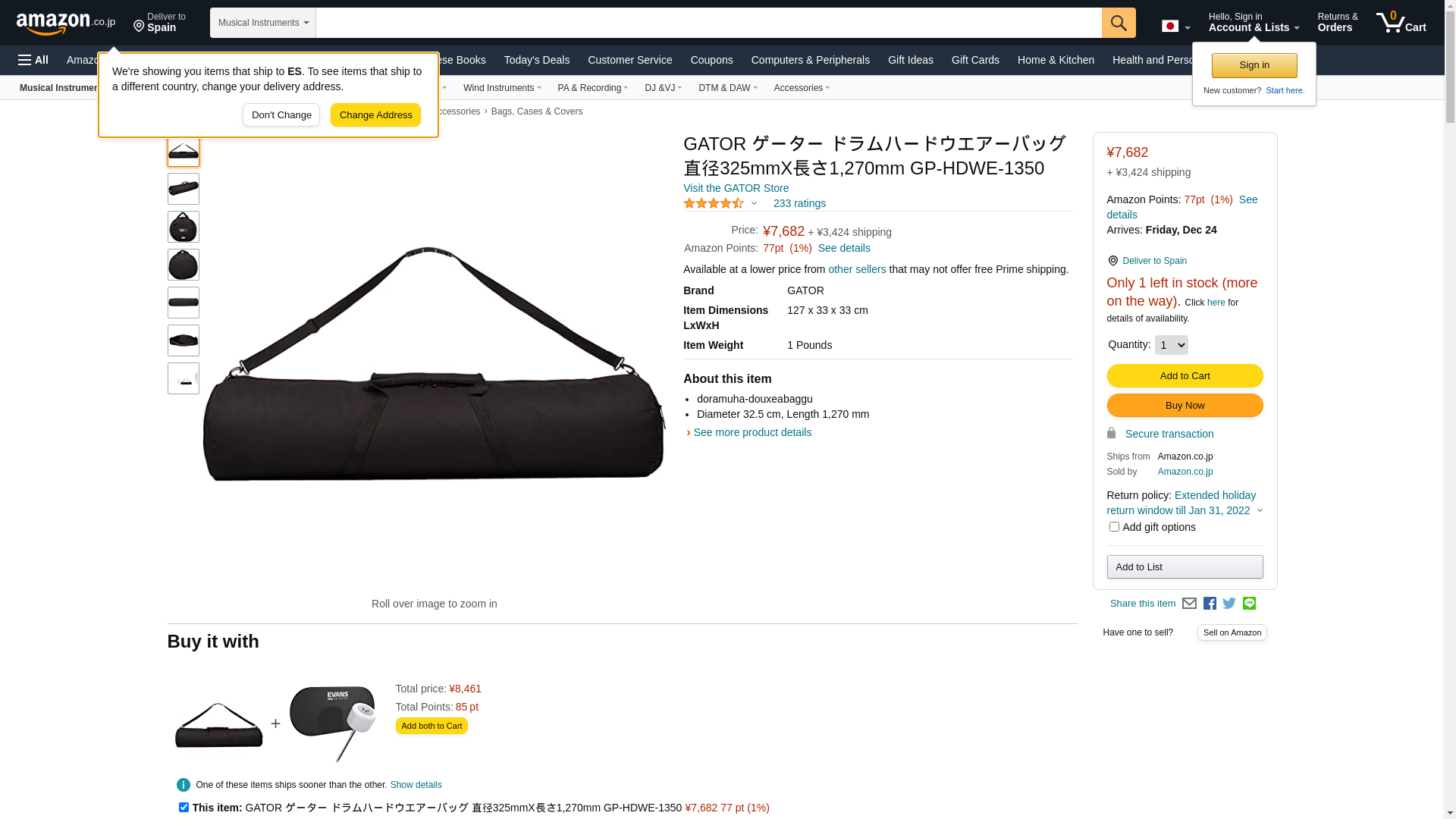Open Musical Instruments search category dropdown
This screenshot has height=819, width=1456.
pyautogui.click(x=263, y=23)
